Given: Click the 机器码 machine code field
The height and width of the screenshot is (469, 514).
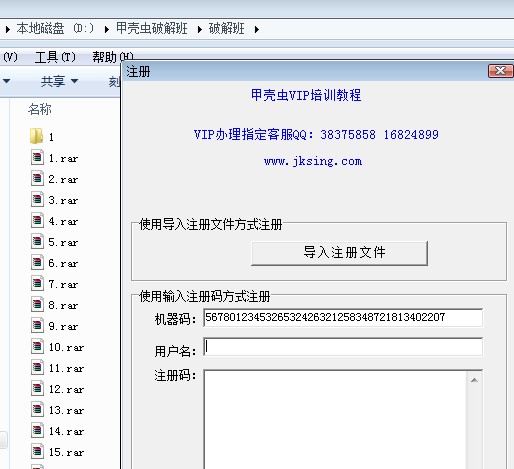Looking at the screenshot, I should 343,318.
